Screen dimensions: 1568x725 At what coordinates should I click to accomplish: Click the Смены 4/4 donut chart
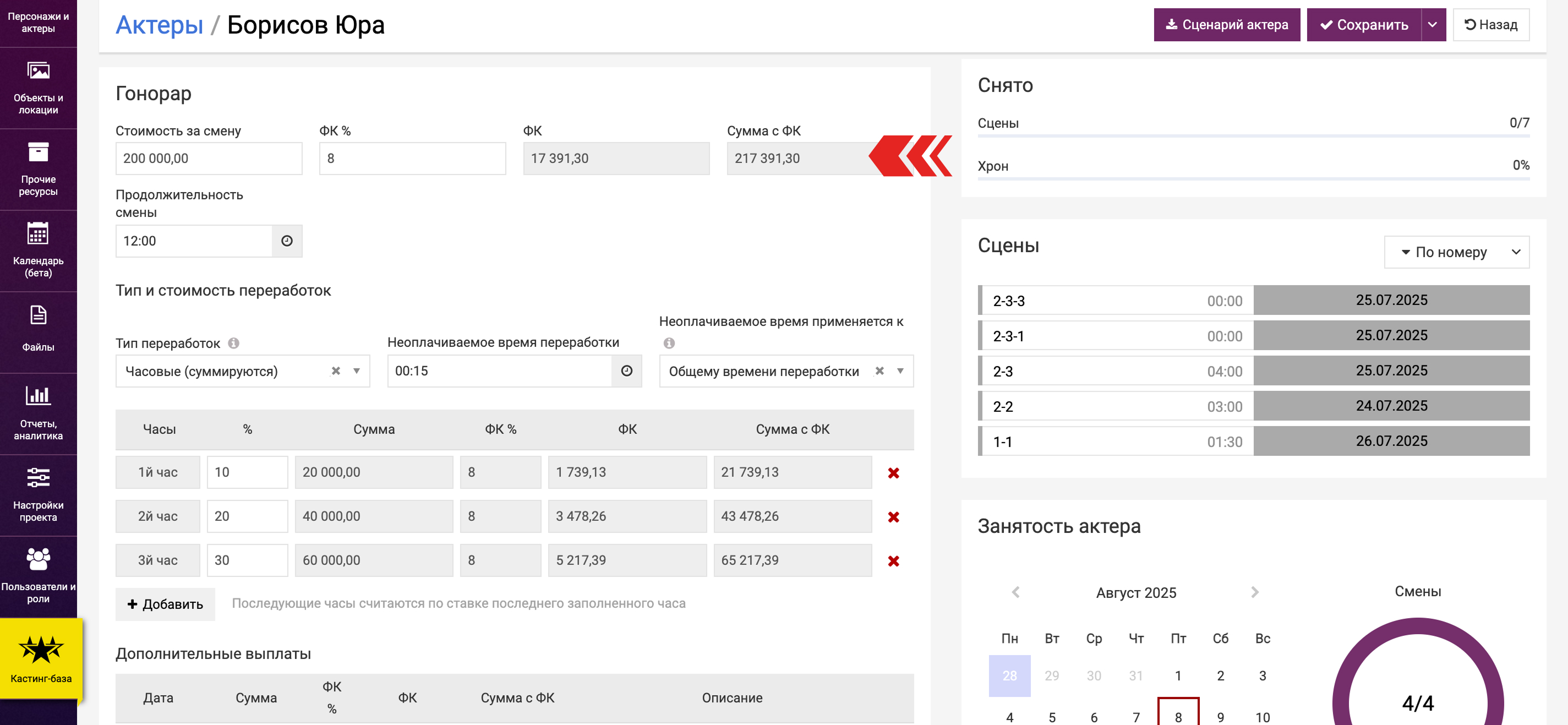pos(1418,673)
